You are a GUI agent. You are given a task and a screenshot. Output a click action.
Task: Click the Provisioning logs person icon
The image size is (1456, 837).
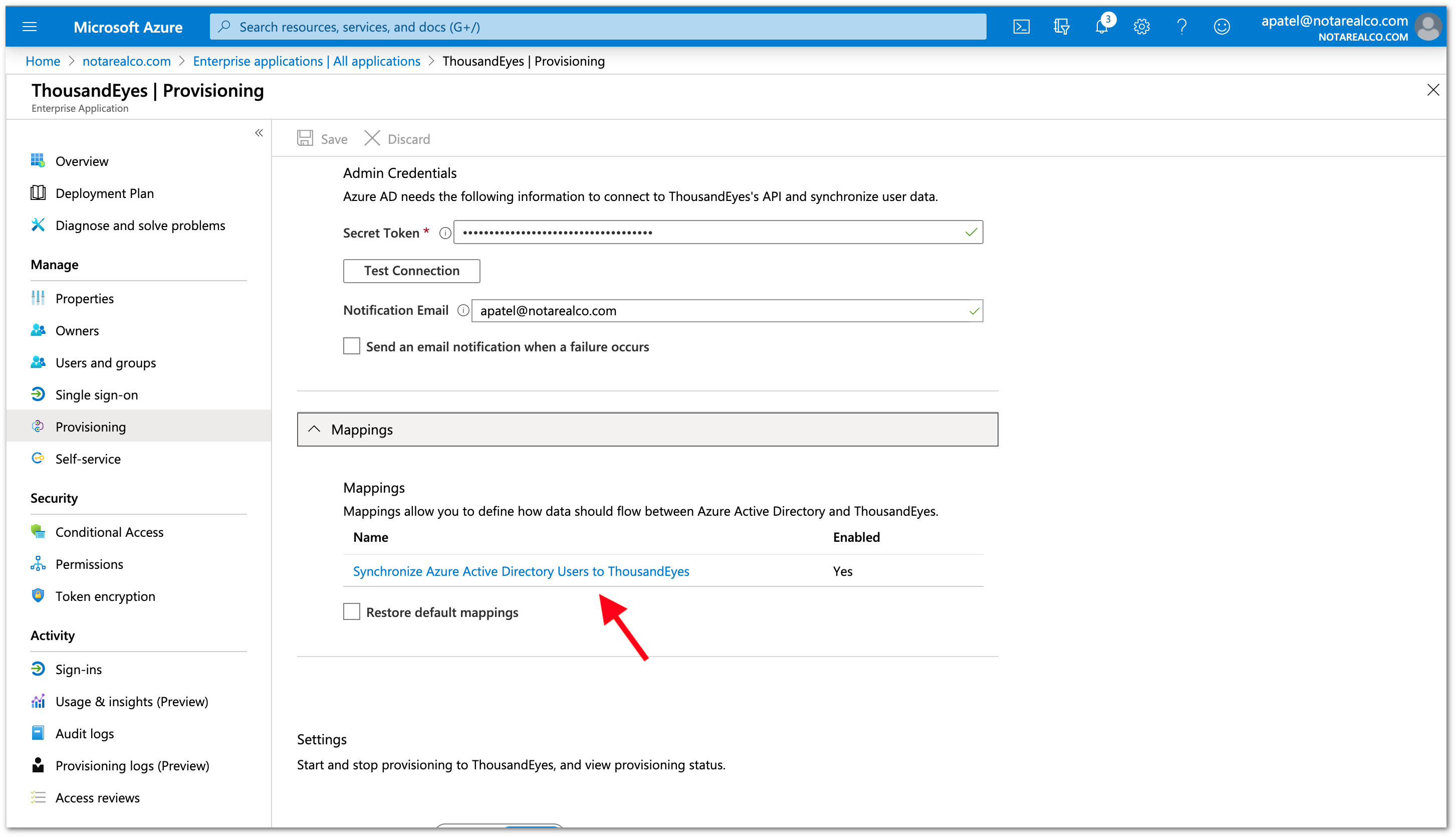(x=38, y=765)
